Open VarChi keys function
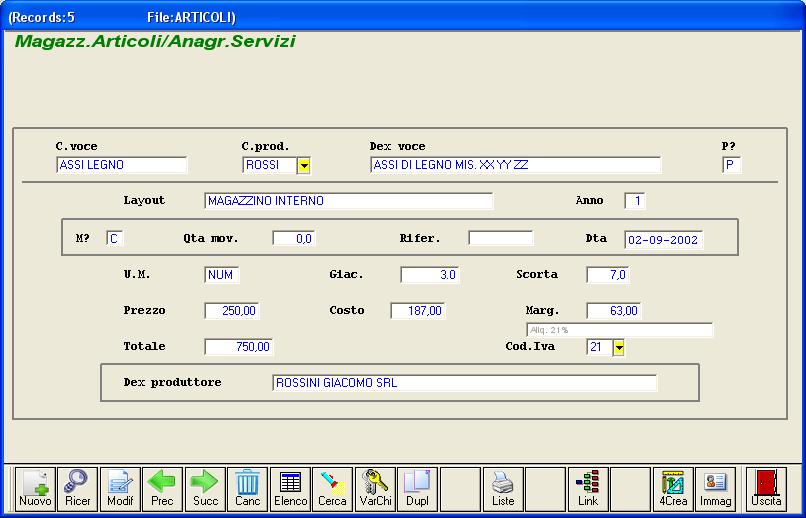 375,489
